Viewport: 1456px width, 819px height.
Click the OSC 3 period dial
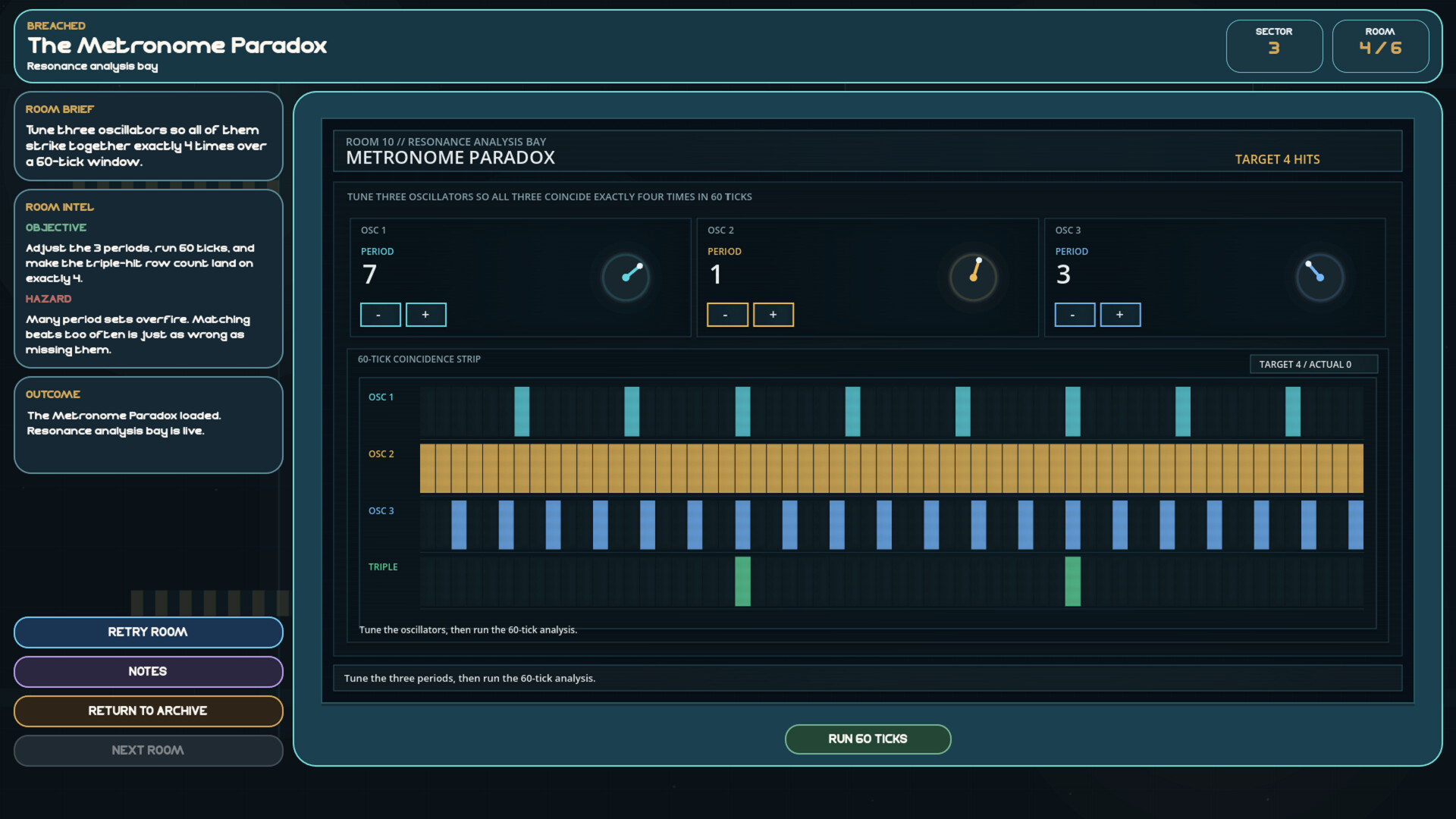(x=1319, y=277)
